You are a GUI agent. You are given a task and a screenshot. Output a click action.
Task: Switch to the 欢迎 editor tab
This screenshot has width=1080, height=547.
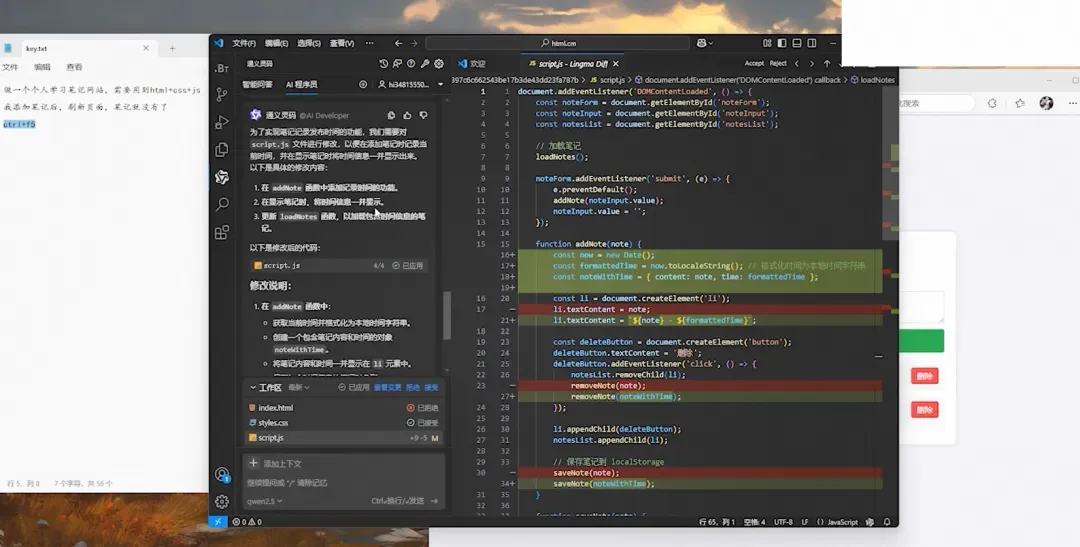pos(472,63)
